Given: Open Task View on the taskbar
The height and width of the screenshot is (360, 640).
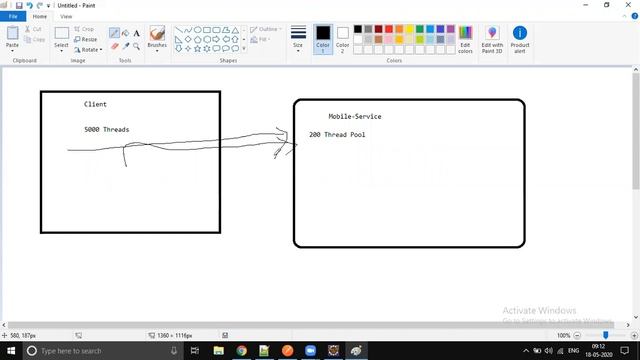Looking at the screenshot, I should tap(195, 351).
